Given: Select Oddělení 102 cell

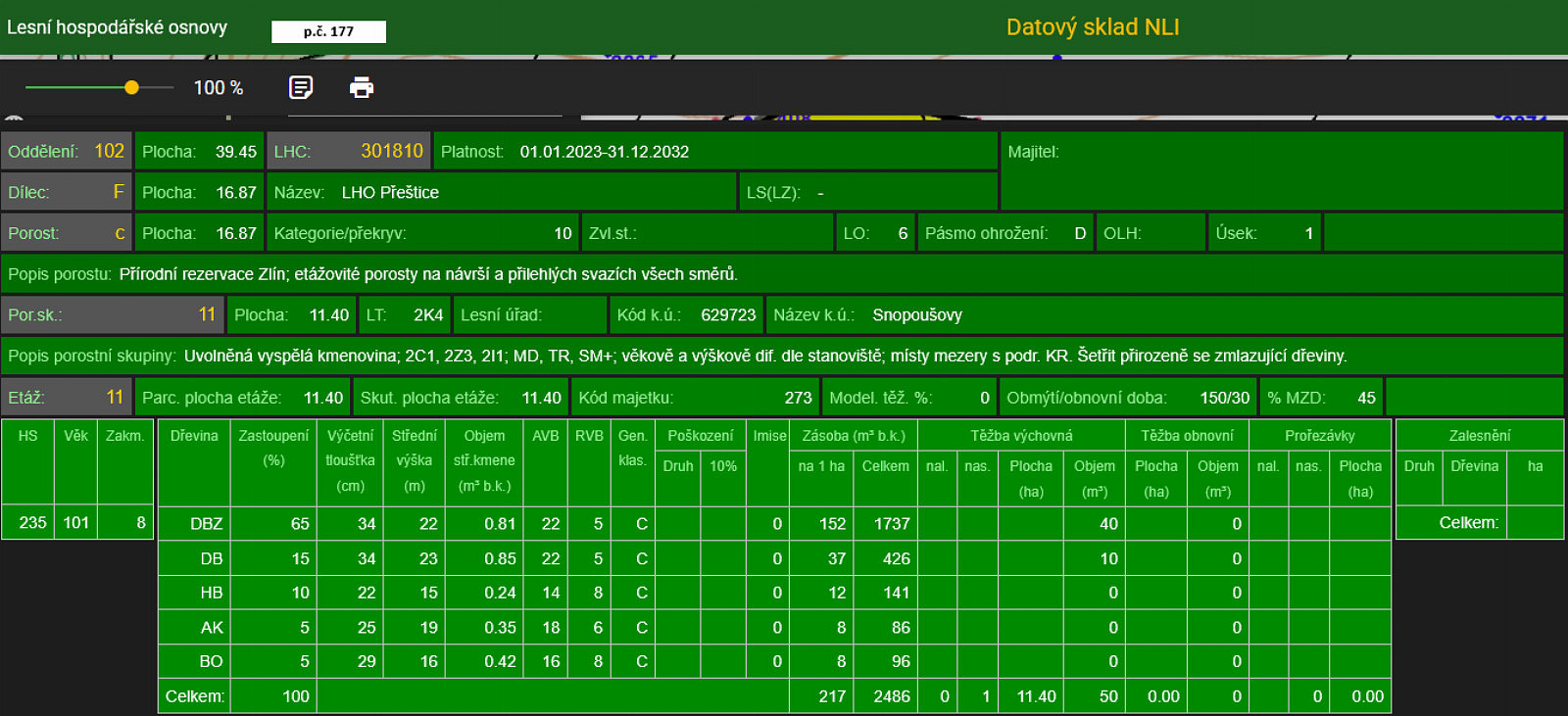Looking at the screenshot, I should [67, 152].
